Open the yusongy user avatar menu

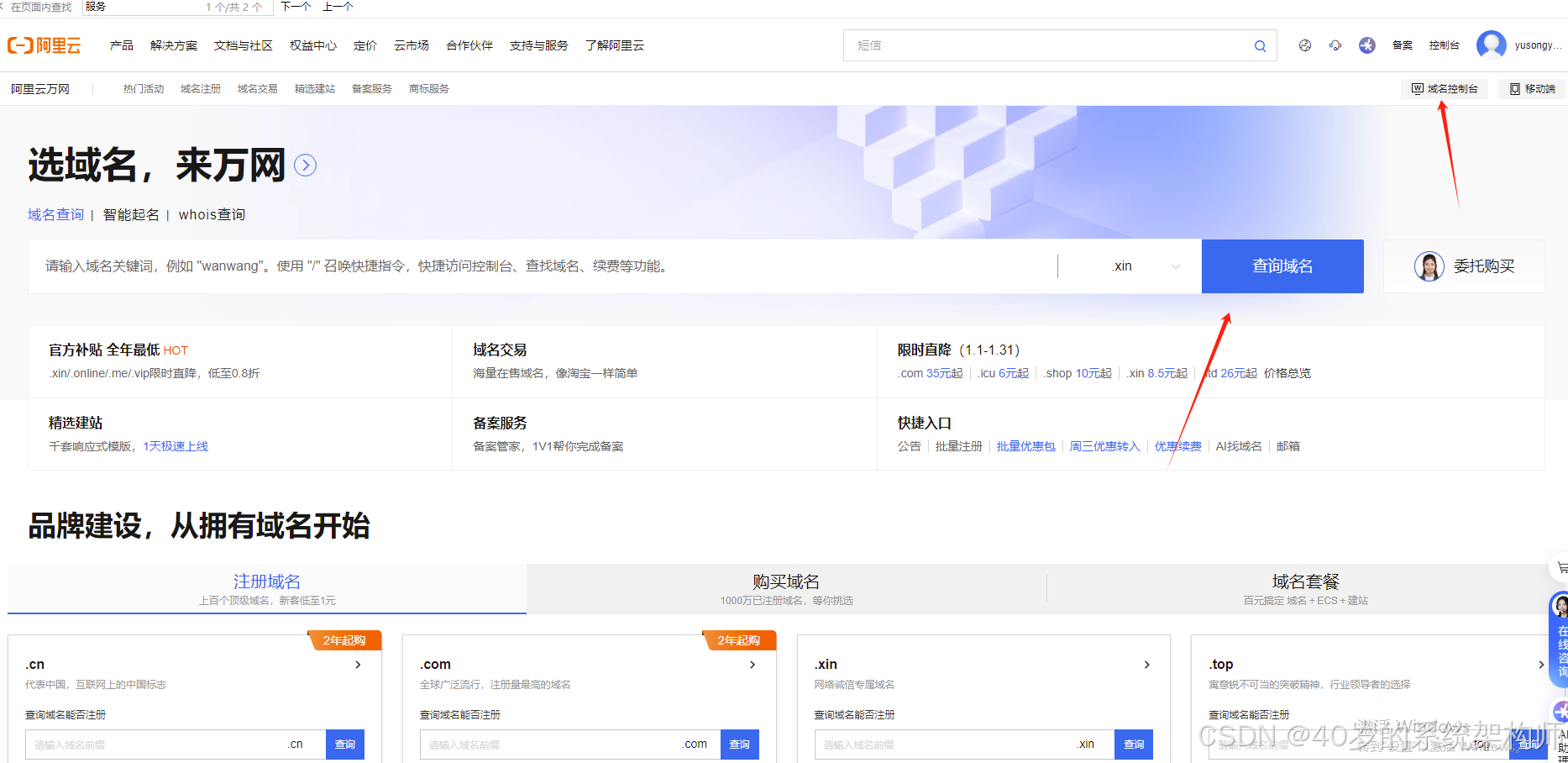tap(1491, 45)
